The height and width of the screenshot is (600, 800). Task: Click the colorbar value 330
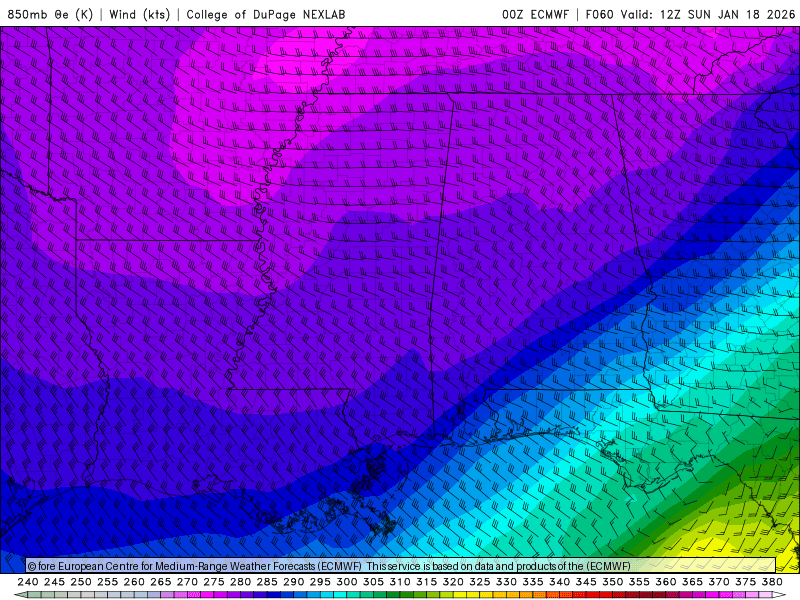[506, 582]
